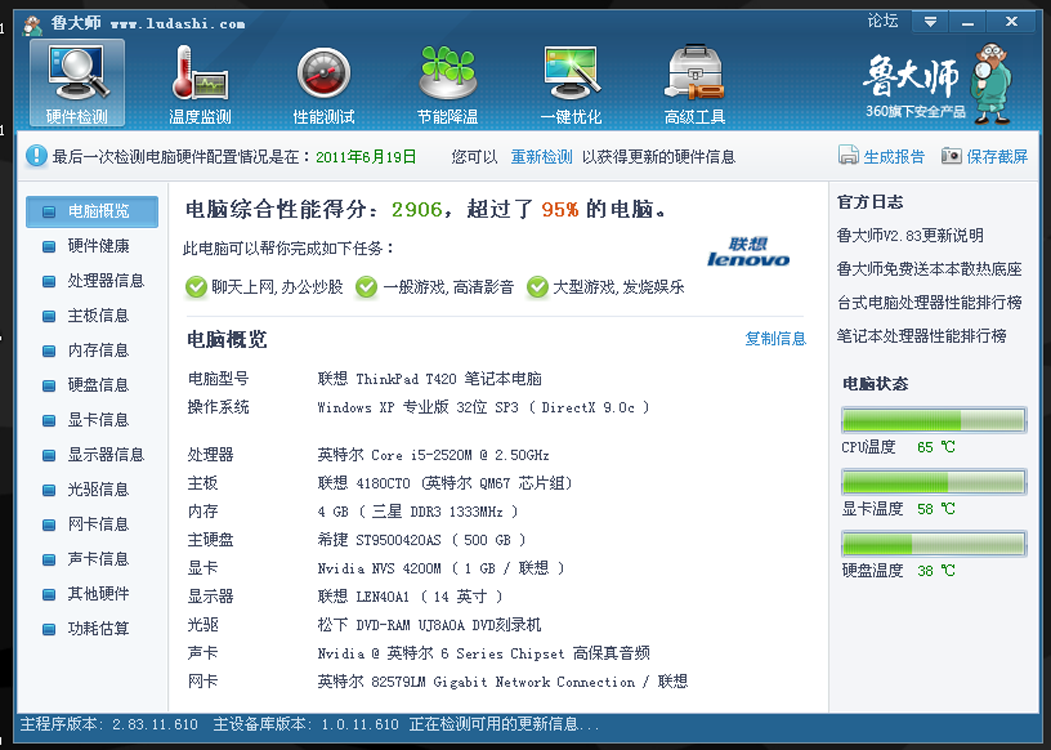Click the score value 2906
Image resolution: width=1051 pixels, height=750 pixels.
tap(417, 210)
